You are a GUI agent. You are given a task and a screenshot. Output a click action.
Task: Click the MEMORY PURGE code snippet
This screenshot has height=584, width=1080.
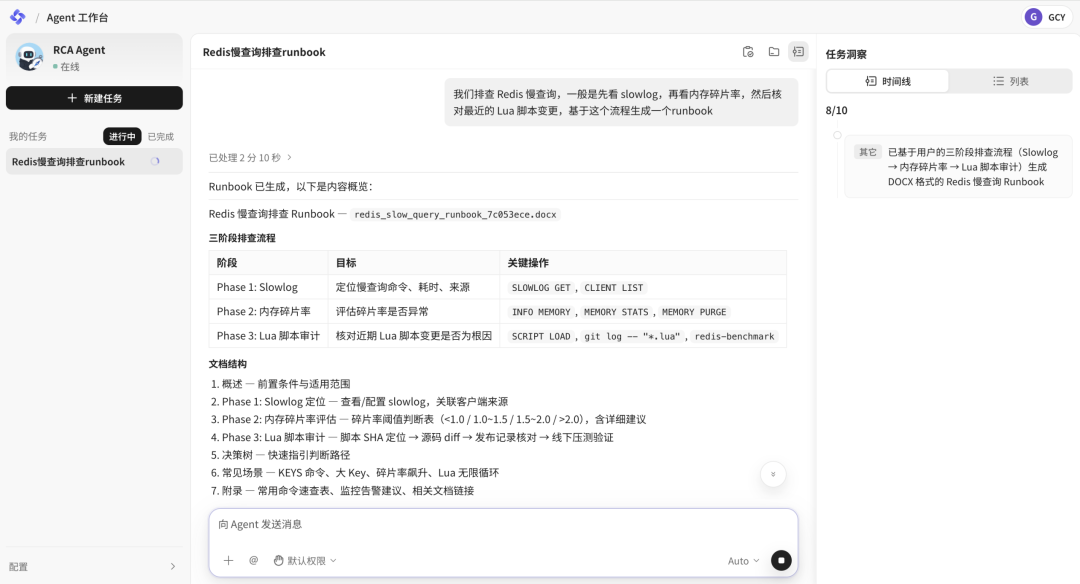click(x=694, y=312)
